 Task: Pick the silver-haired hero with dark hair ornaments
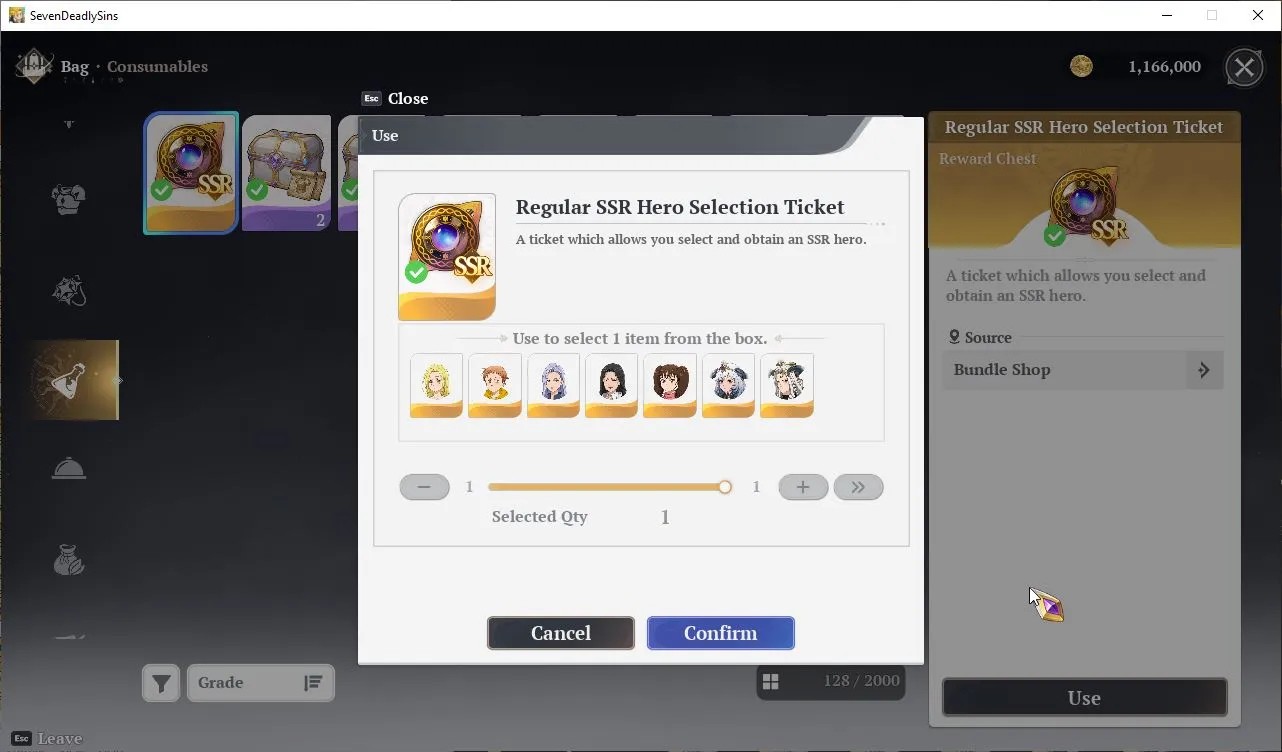[x=728, y=385]
